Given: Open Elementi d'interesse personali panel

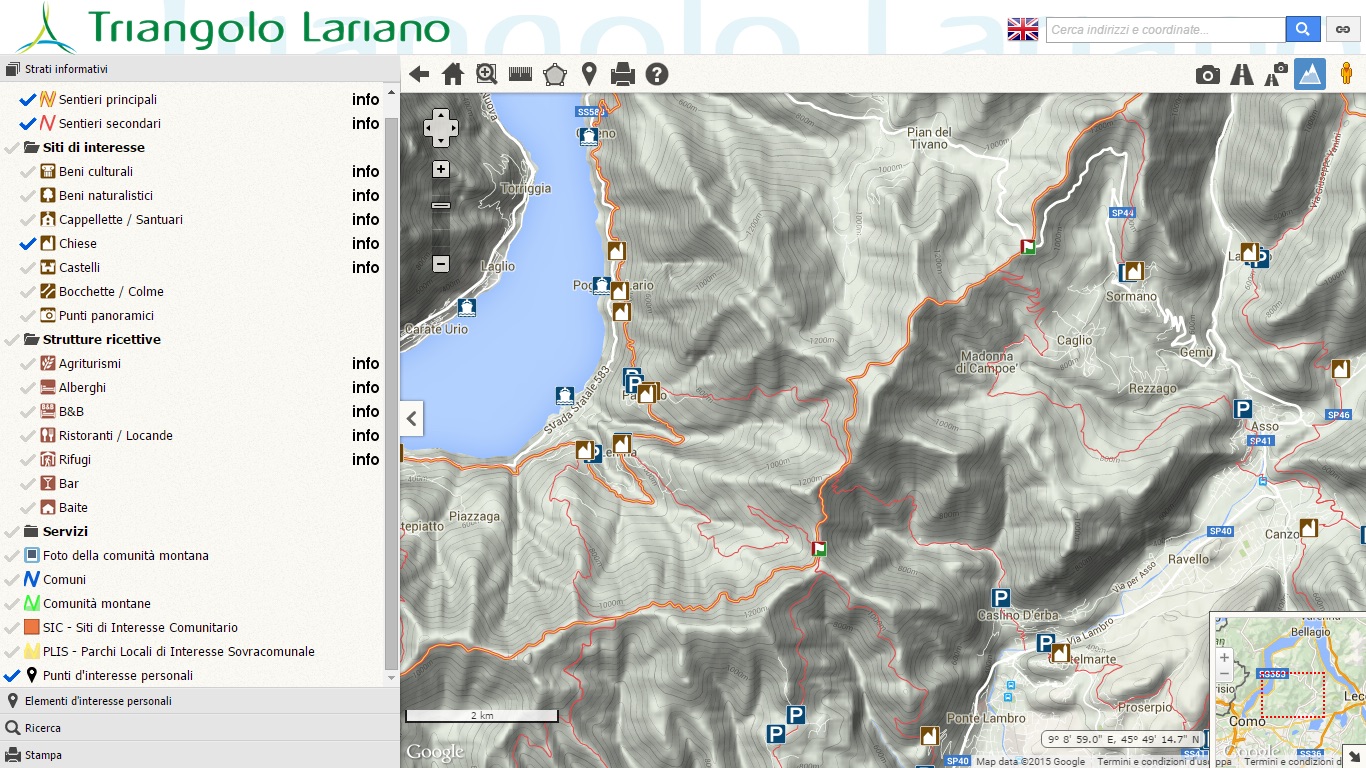Looking at the screenshot, I should tap(199, 701).
